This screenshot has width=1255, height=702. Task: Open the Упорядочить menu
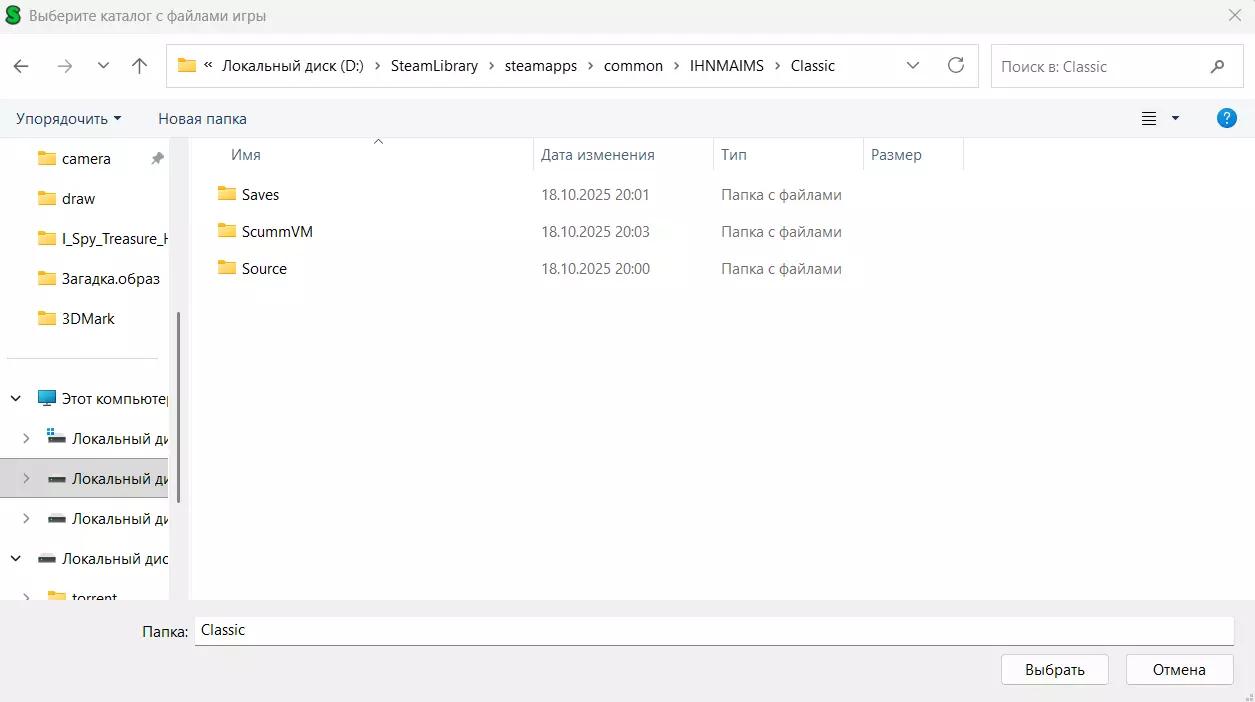68,118
